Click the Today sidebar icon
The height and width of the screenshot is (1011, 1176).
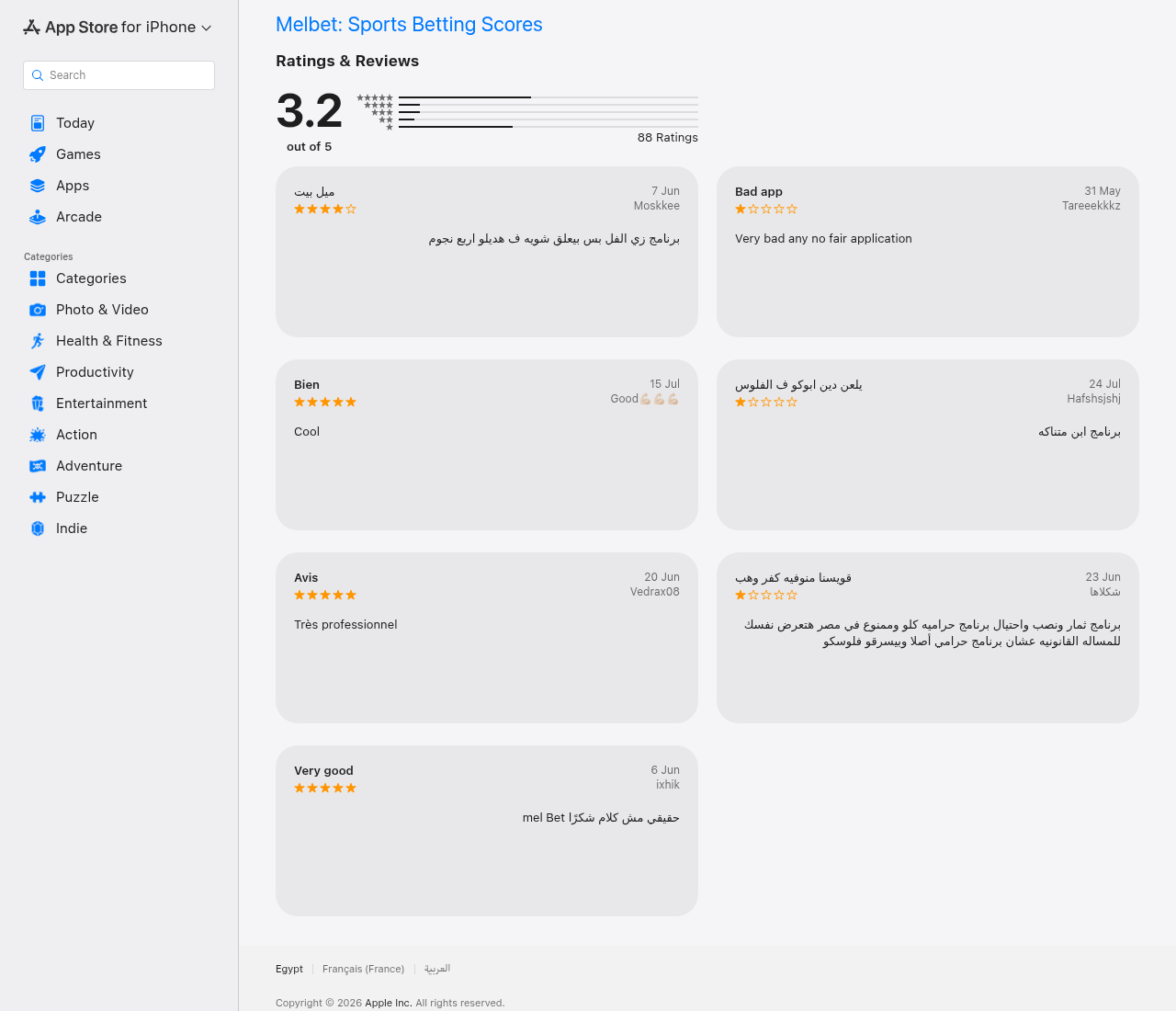pyautogui.click(x=38, y=123)
